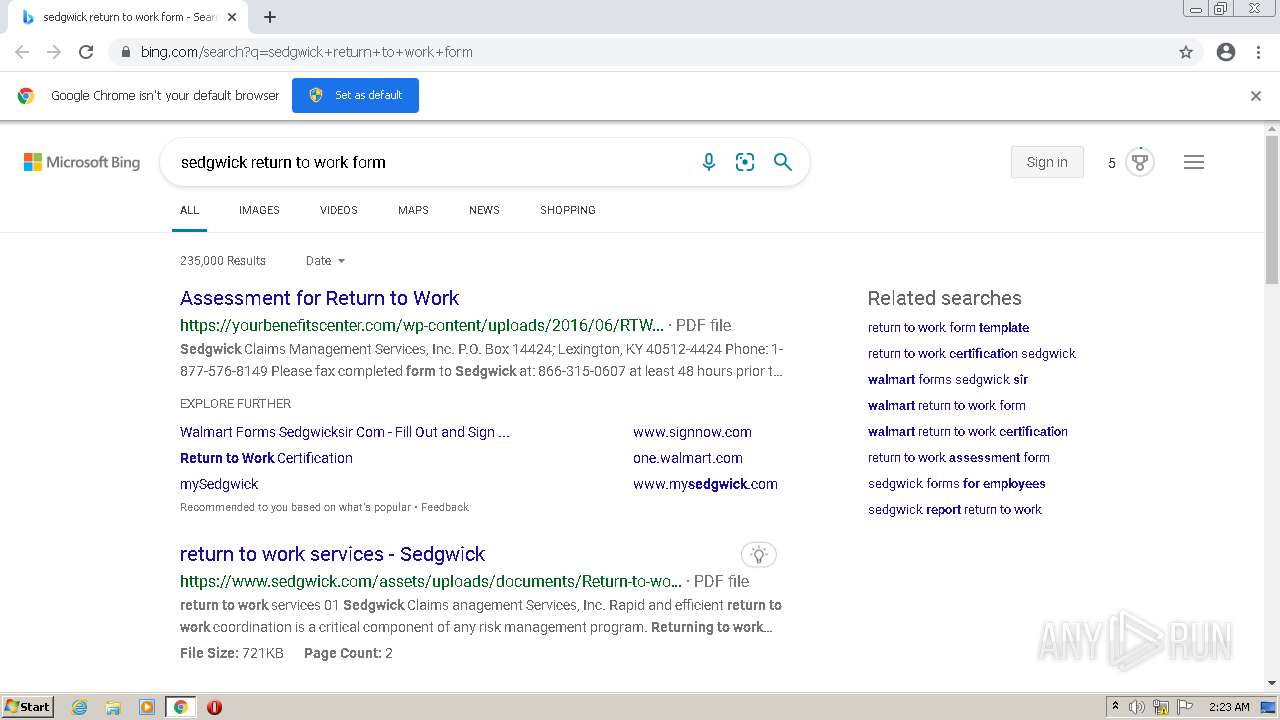Click the lightbulb insight icon by Sedgwick result
The height and width of the screenshot is (720, 1280).
click(759, 555)
